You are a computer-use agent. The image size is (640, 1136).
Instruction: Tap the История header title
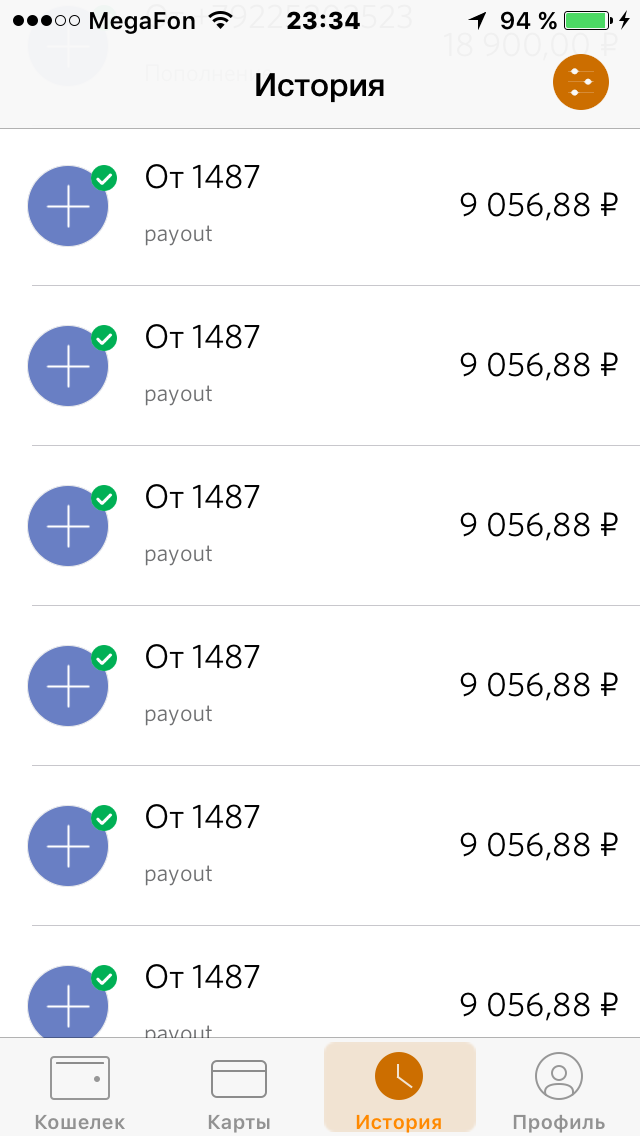pos(319,85)
